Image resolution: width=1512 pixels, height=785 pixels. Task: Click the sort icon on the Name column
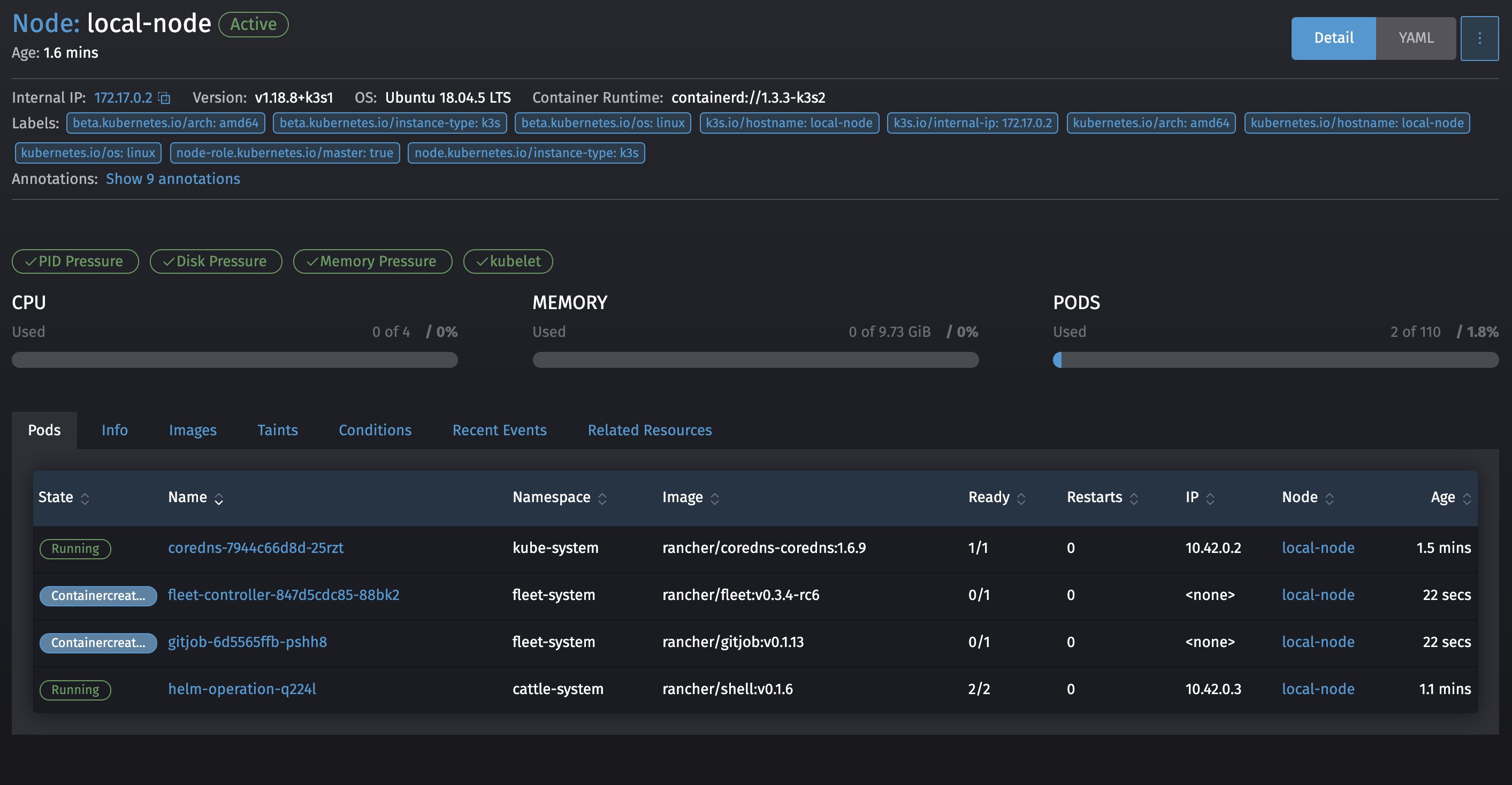pyautogui.click(x=219, y=498)
